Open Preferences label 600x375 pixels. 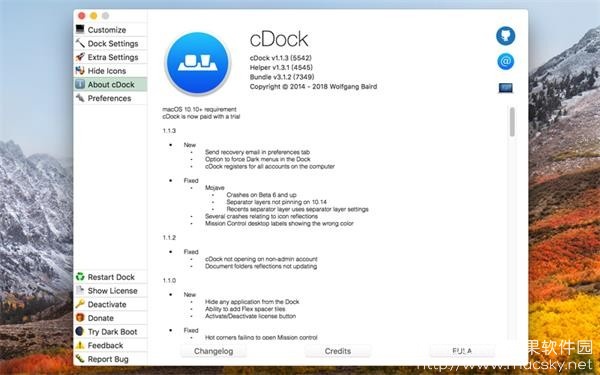tap(109, 98)
